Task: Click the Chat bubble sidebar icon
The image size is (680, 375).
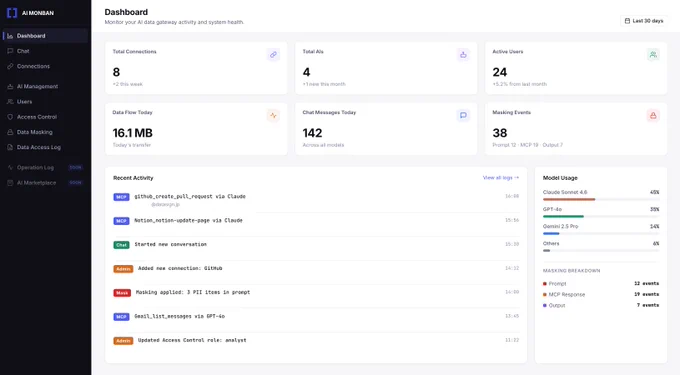Action: click(x=10, y=51)
